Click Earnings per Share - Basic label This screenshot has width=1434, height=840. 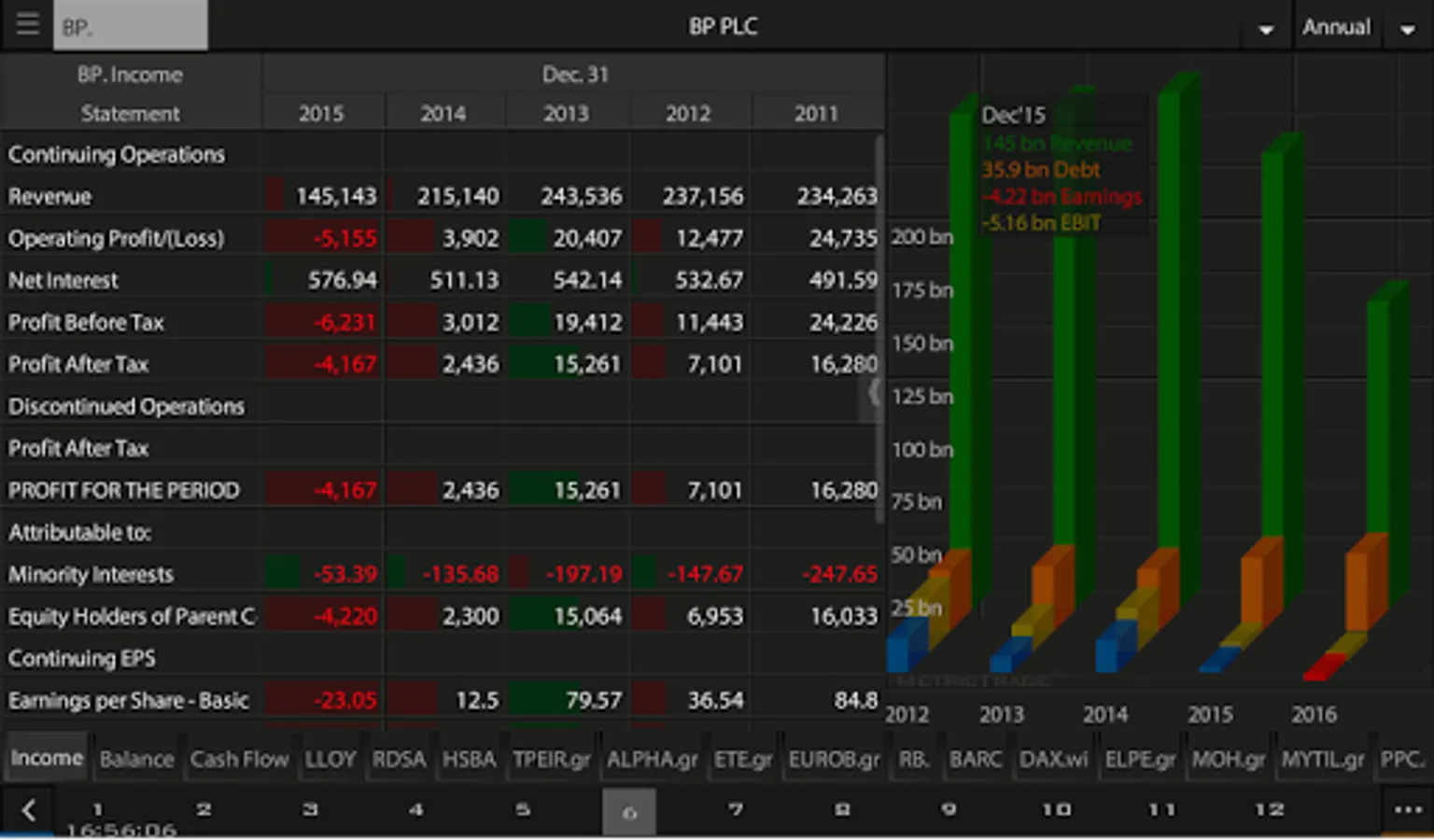click(x=129, y=700)
